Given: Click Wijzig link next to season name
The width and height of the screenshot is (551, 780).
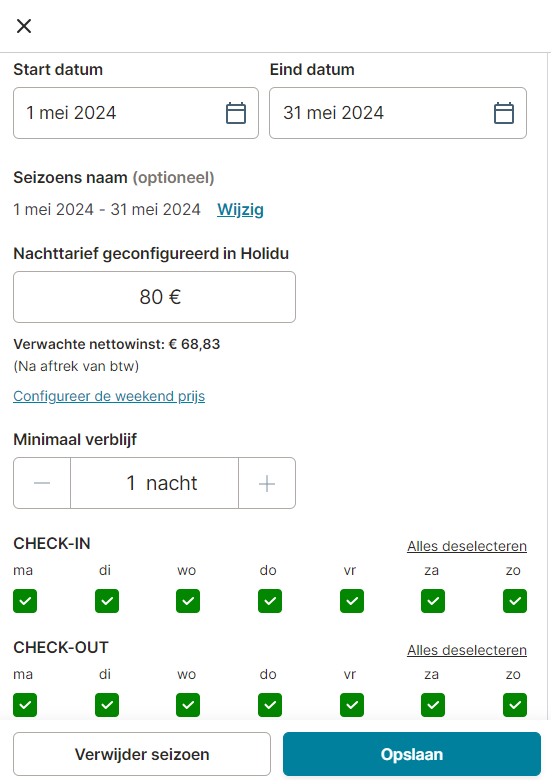Looking at the screenshot, I should [240, 209].
